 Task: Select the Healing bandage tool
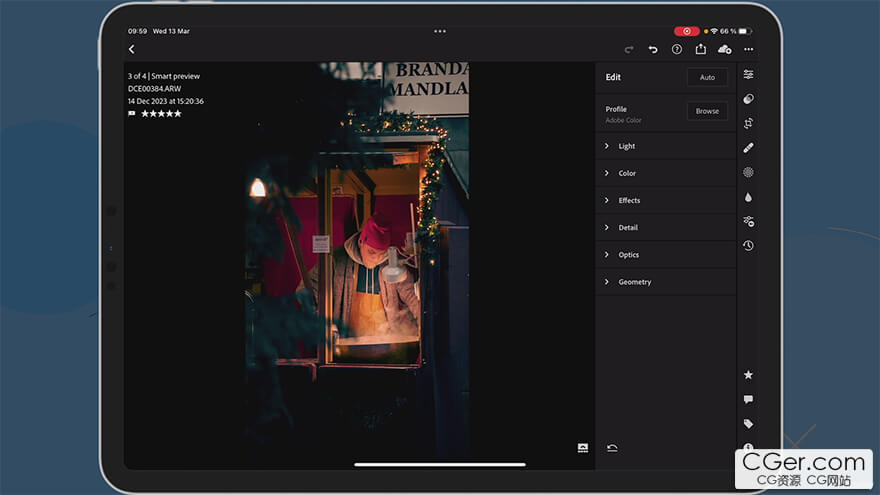tap(748, 148)
